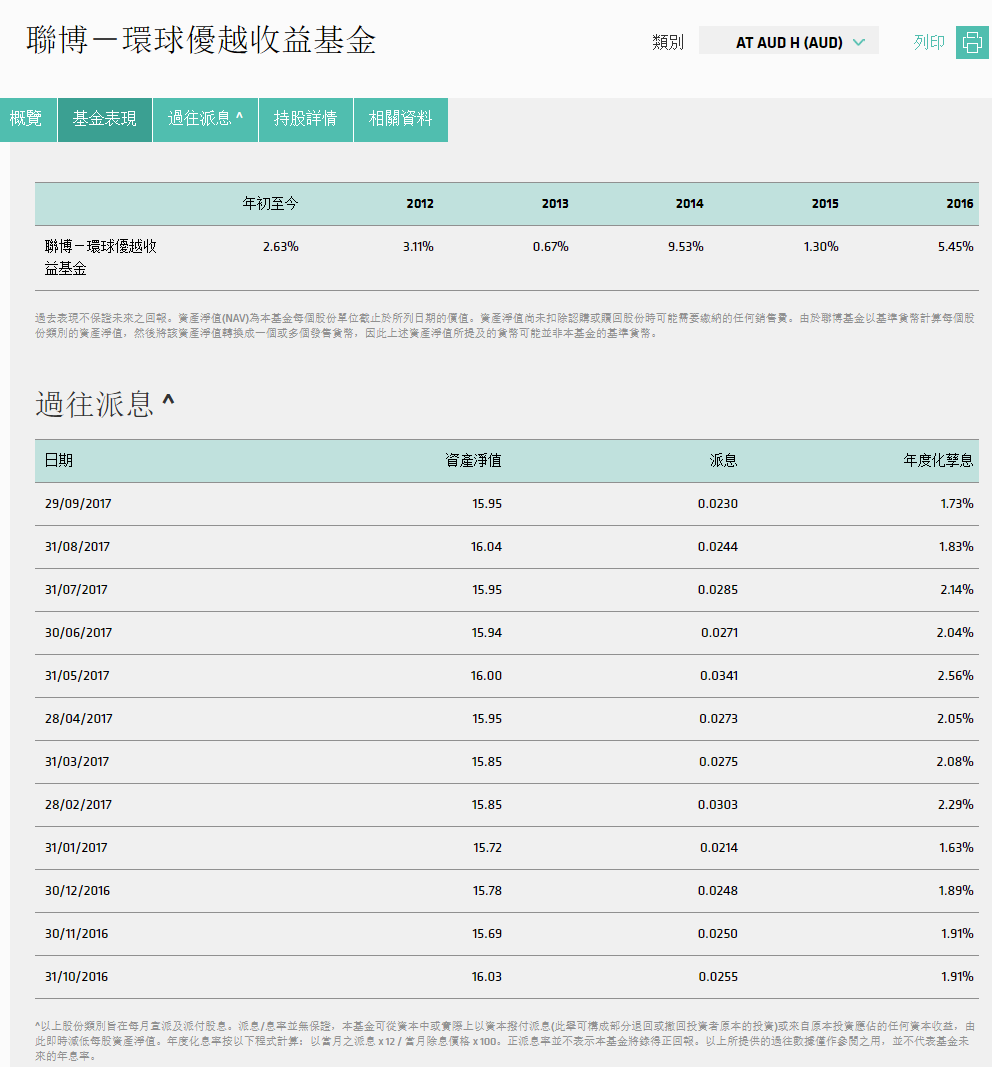Viewport: 992px width, 1067px height.
Task: Click NAV 16.04 in the 31/08/2017 row
Action: (x=486, y=546)
